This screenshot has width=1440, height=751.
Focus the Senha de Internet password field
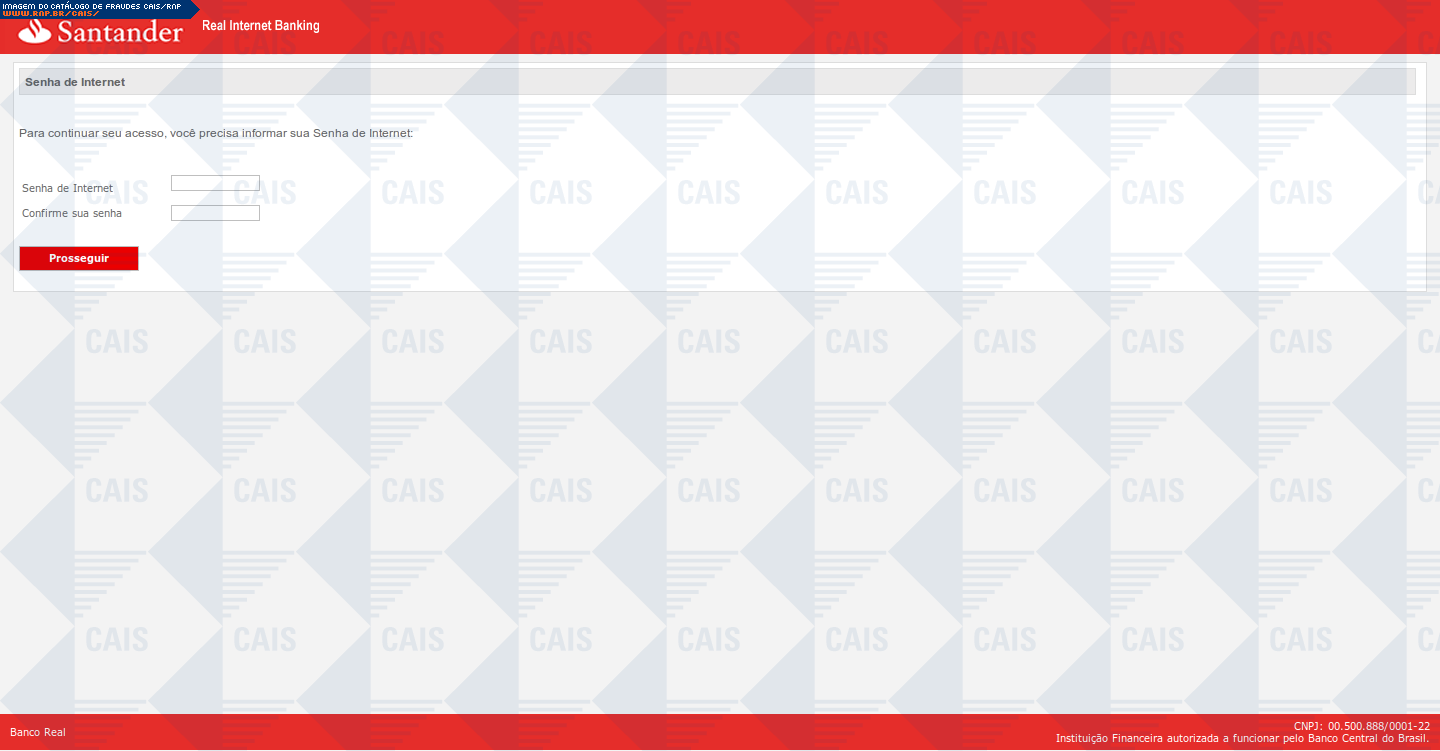[x=215, y=183]
